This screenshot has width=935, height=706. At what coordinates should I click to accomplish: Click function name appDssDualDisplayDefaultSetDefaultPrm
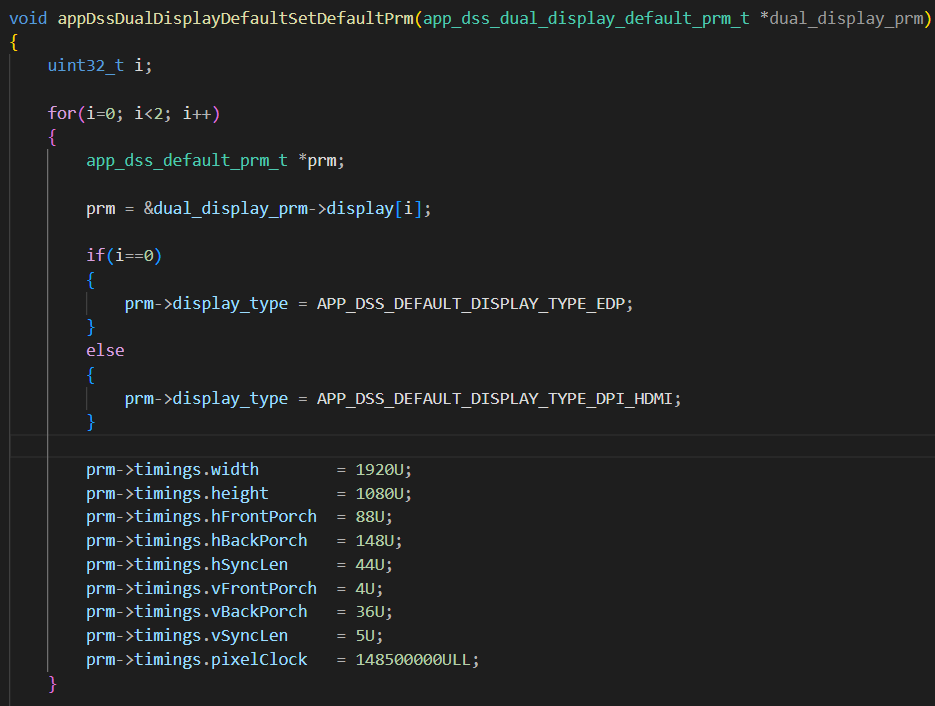pyautogui.click(x=236, y=18)
